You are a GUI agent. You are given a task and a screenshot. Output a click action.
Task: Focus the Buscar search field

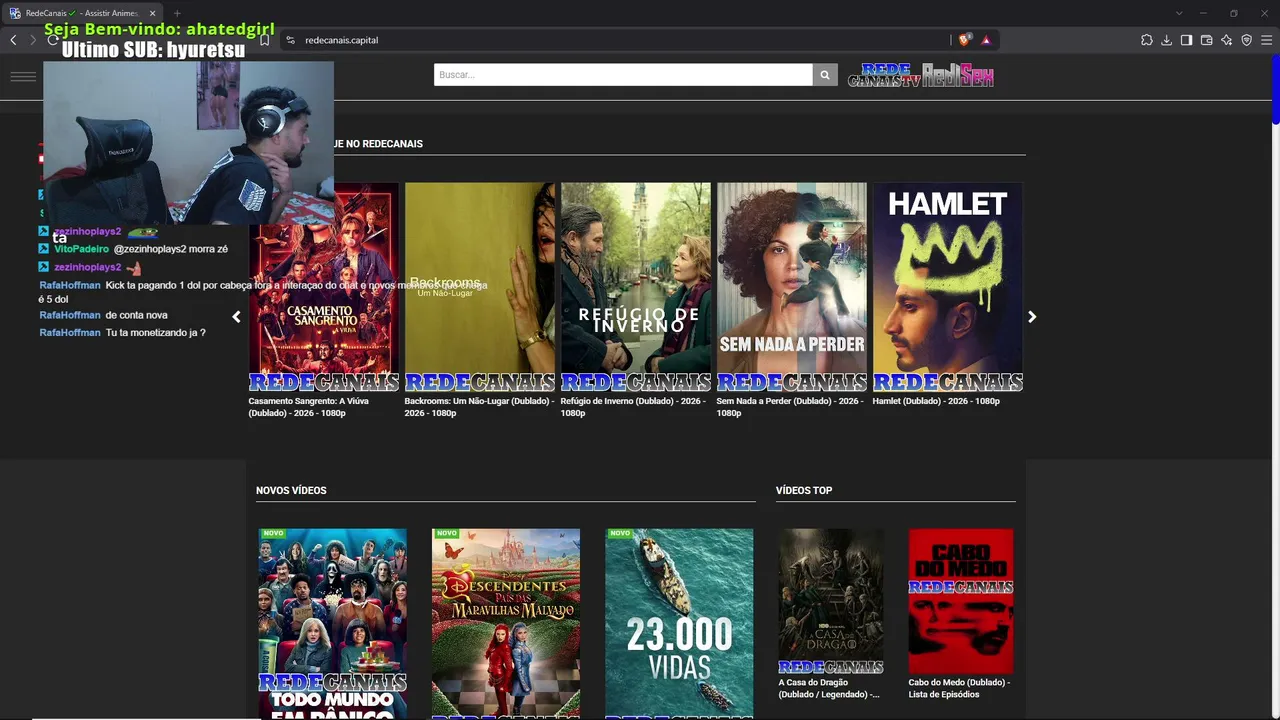(x=623, y=75)
